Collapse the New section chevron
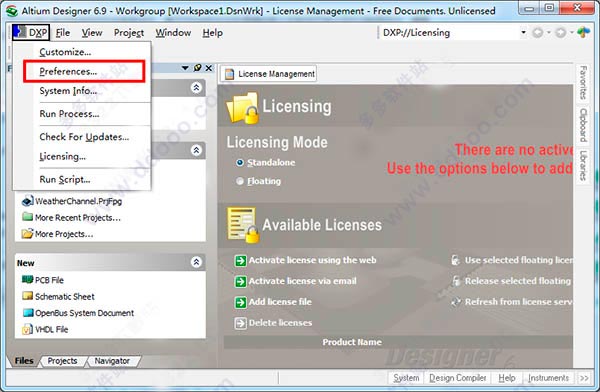The height and width of the screenshot is (392, 600). (196, 262)
